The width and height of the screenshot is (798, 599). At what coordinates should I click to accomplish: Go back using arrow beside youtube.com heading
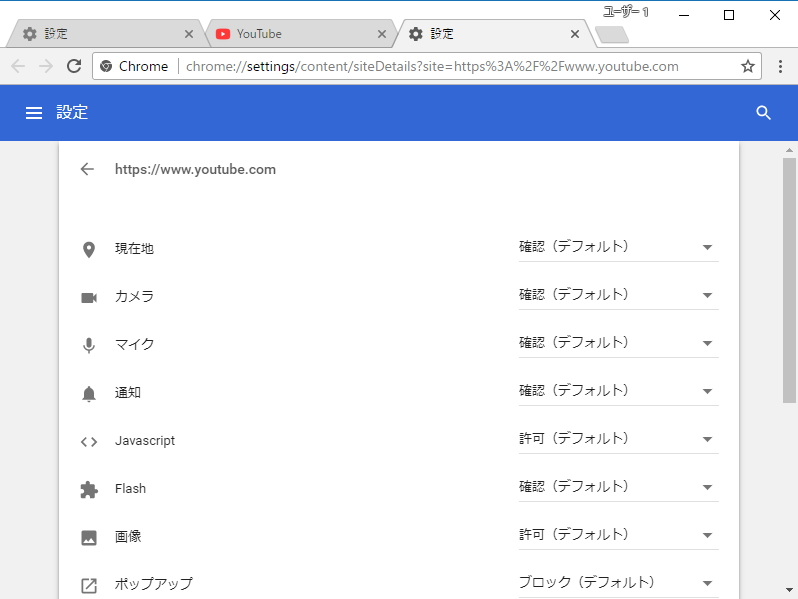[x=88, y=169]
